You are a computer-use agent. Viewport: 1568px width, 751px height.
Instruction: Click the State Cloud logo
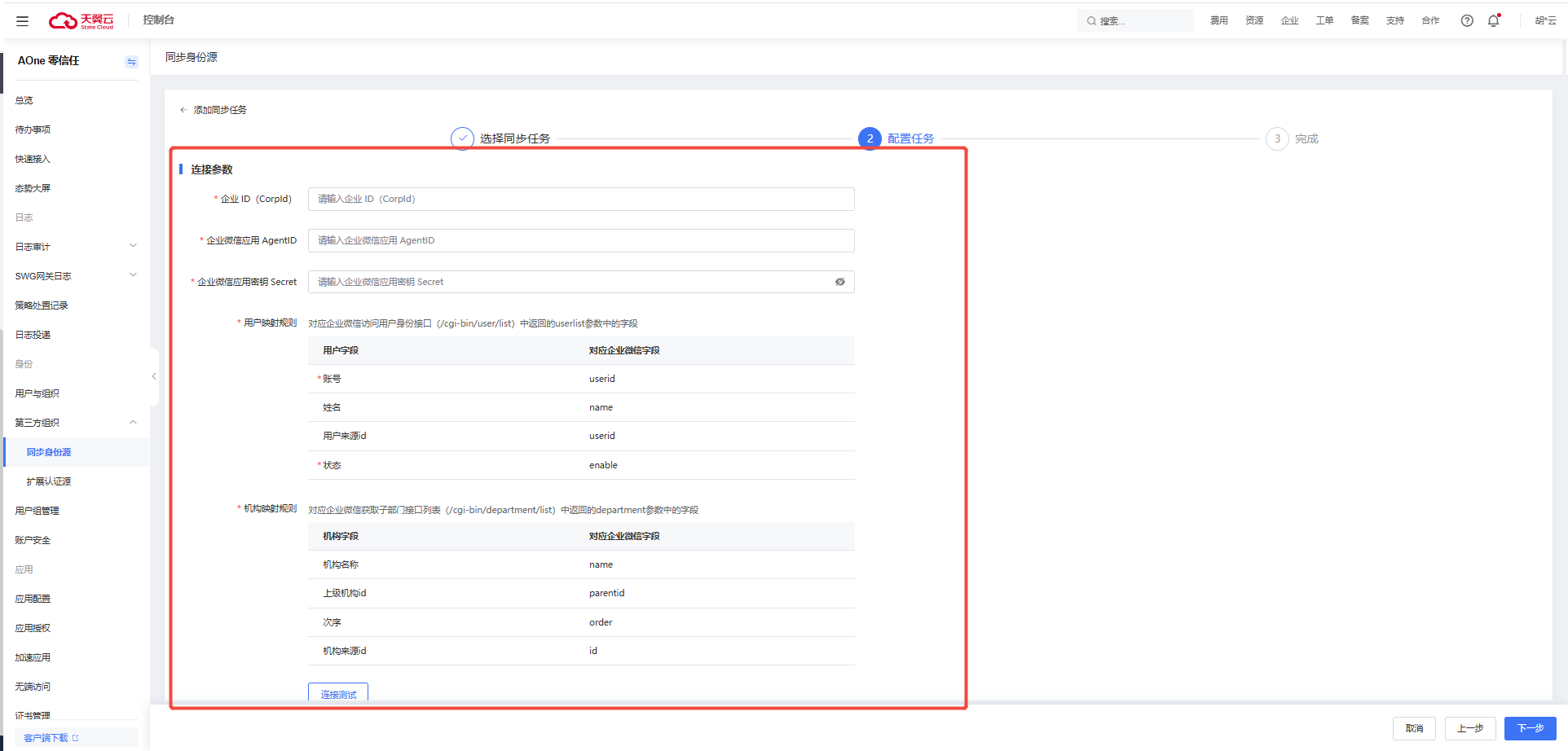(81, 20)
